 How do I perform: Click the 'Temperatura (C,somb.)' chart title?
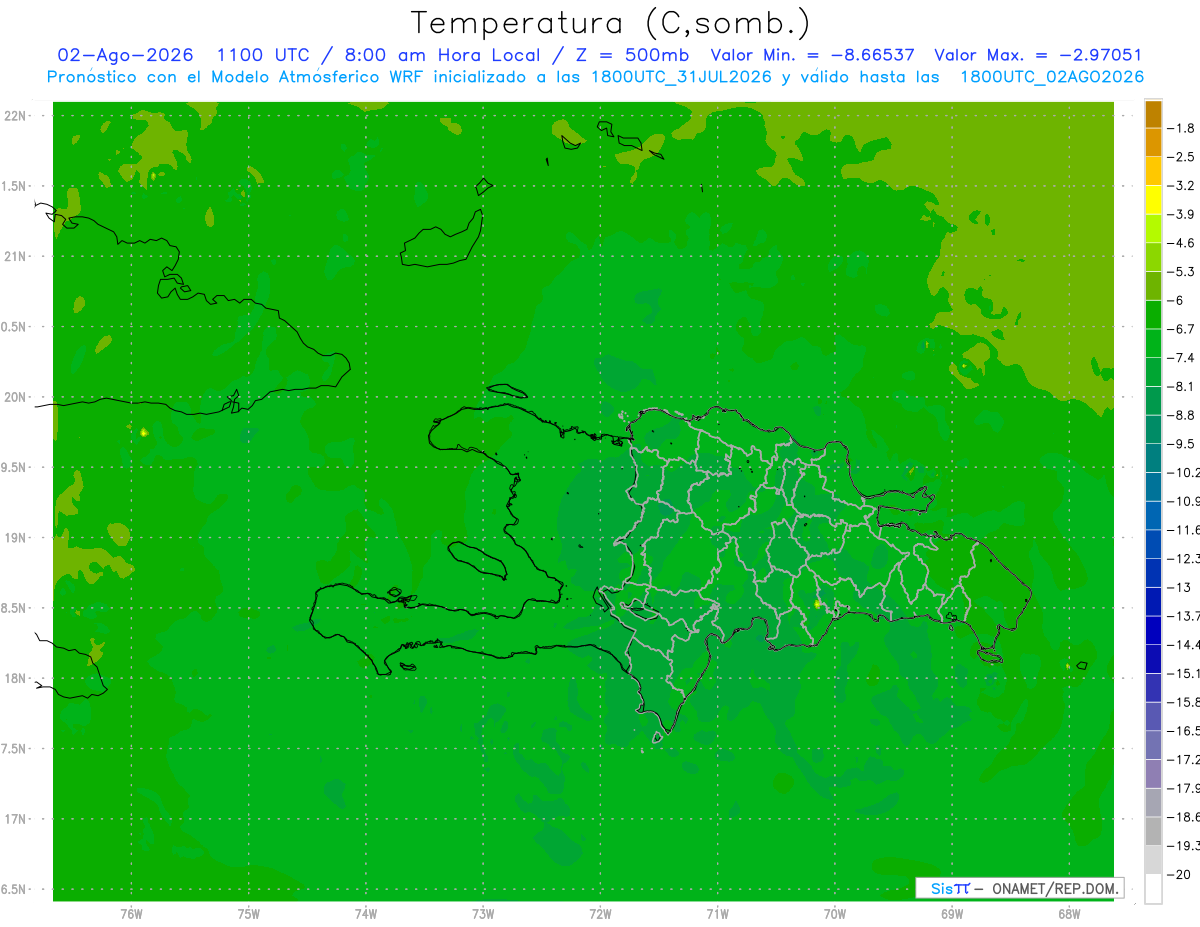point(610,23)
